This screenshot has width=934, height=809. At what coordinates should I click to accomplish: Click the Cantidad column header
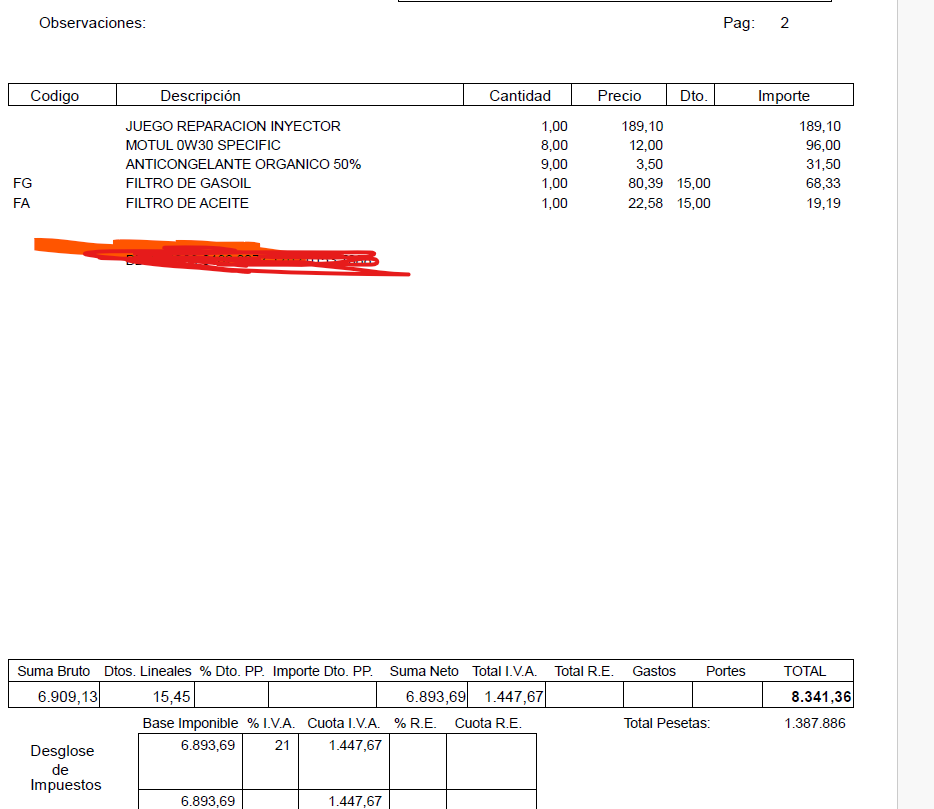coord(519,96)
